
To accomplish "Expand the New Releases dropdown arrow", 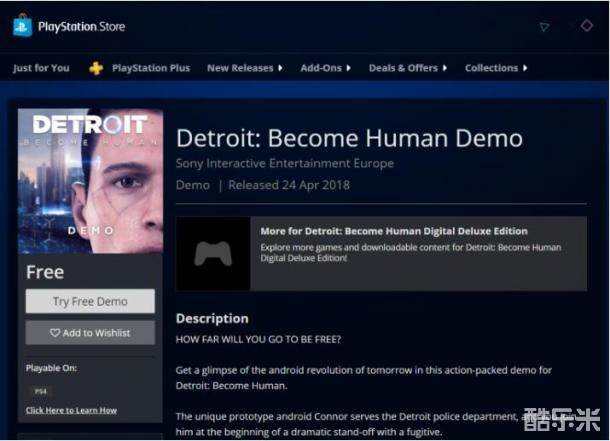I will click(280, 68).
